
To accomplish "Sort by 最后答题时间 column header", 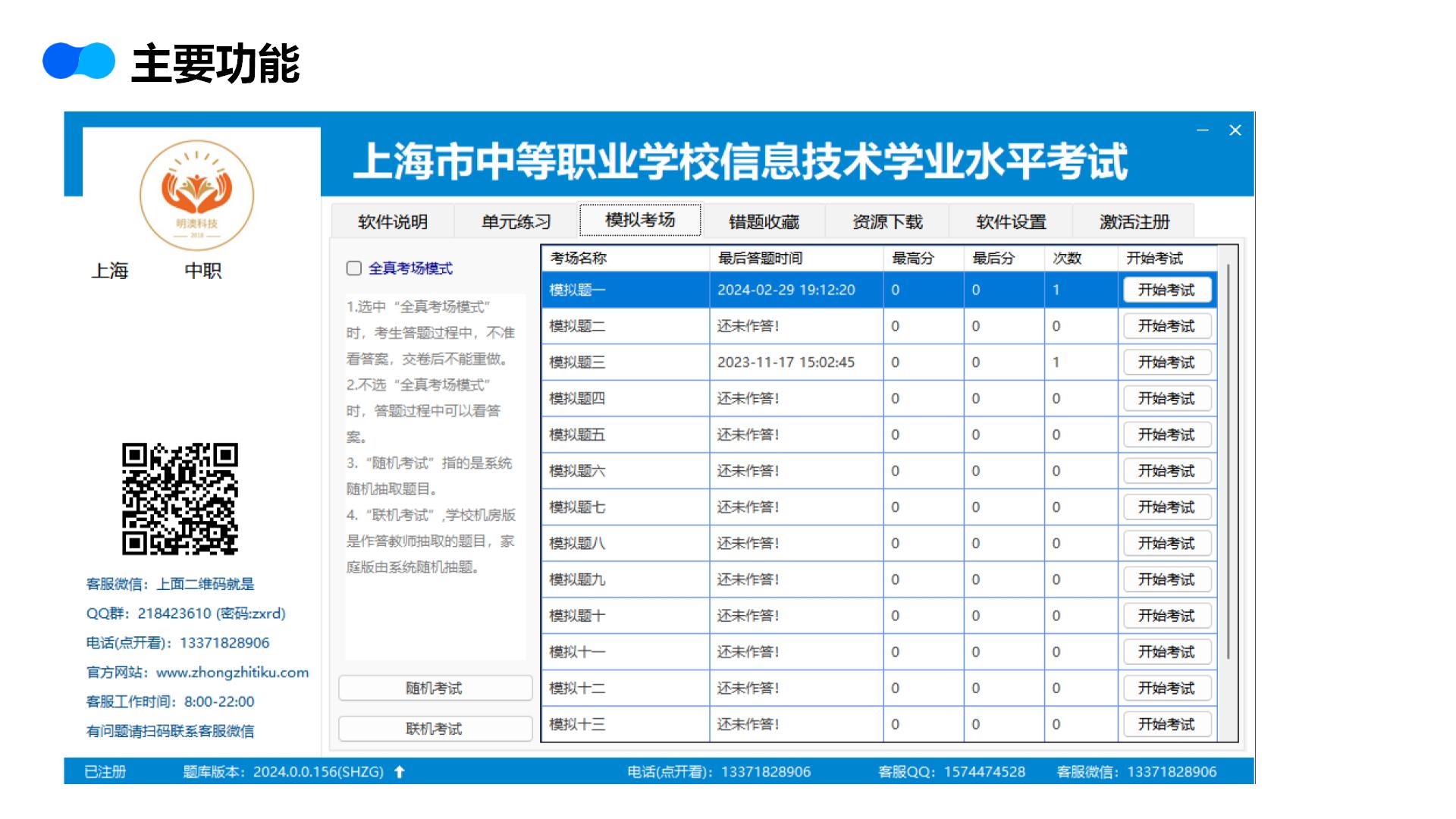I will point(760,259).
